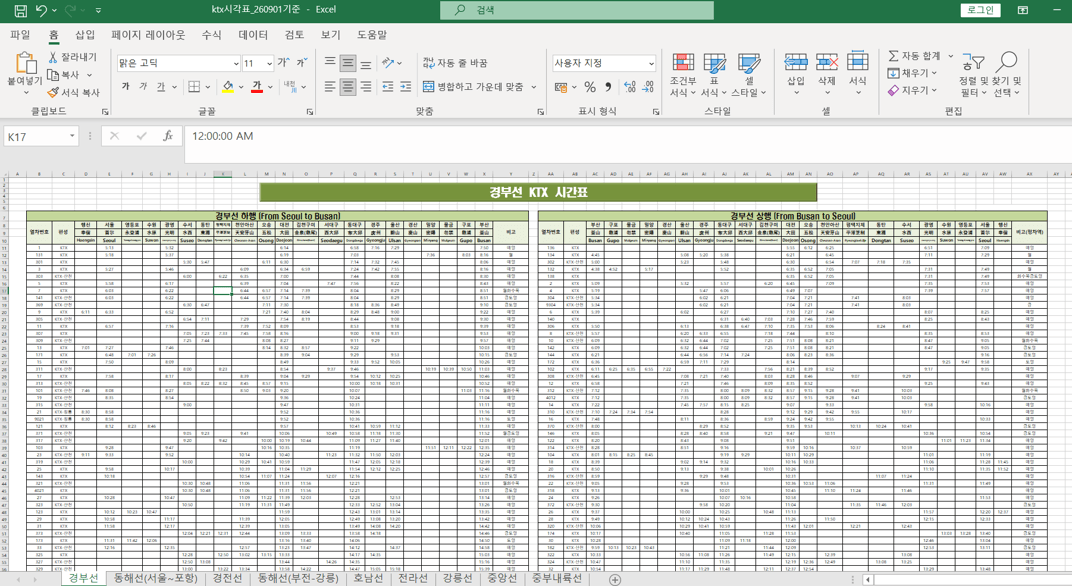The height and width of the screenshot is (586, 1072).
Task: Expand Merge and Center dropdown arrow
Action: point(534,87)
